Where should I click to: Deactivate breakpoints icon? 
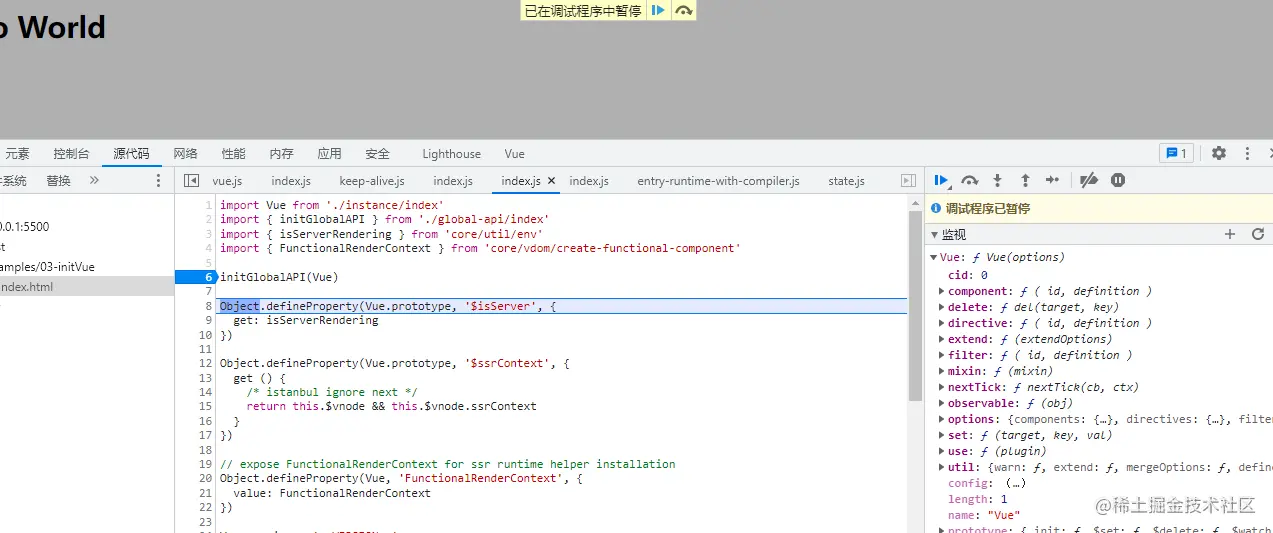[1090, 180]
